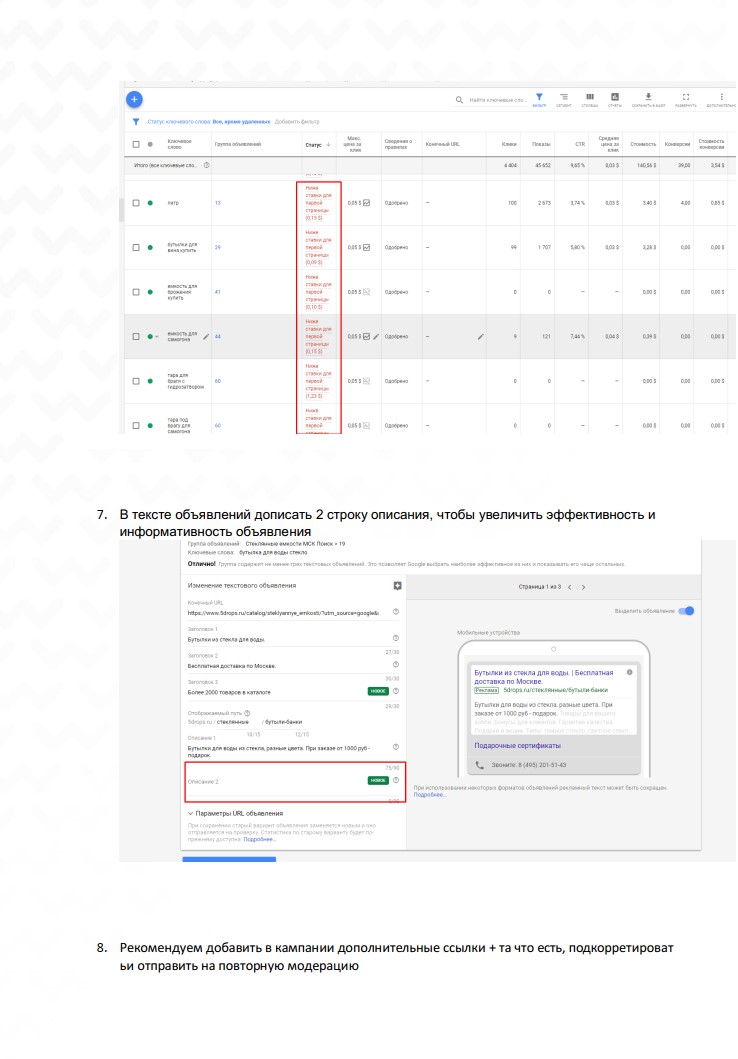The image size is (738, 1059).
Task: Open ad group link 41
Action: [x=217, y=292]
